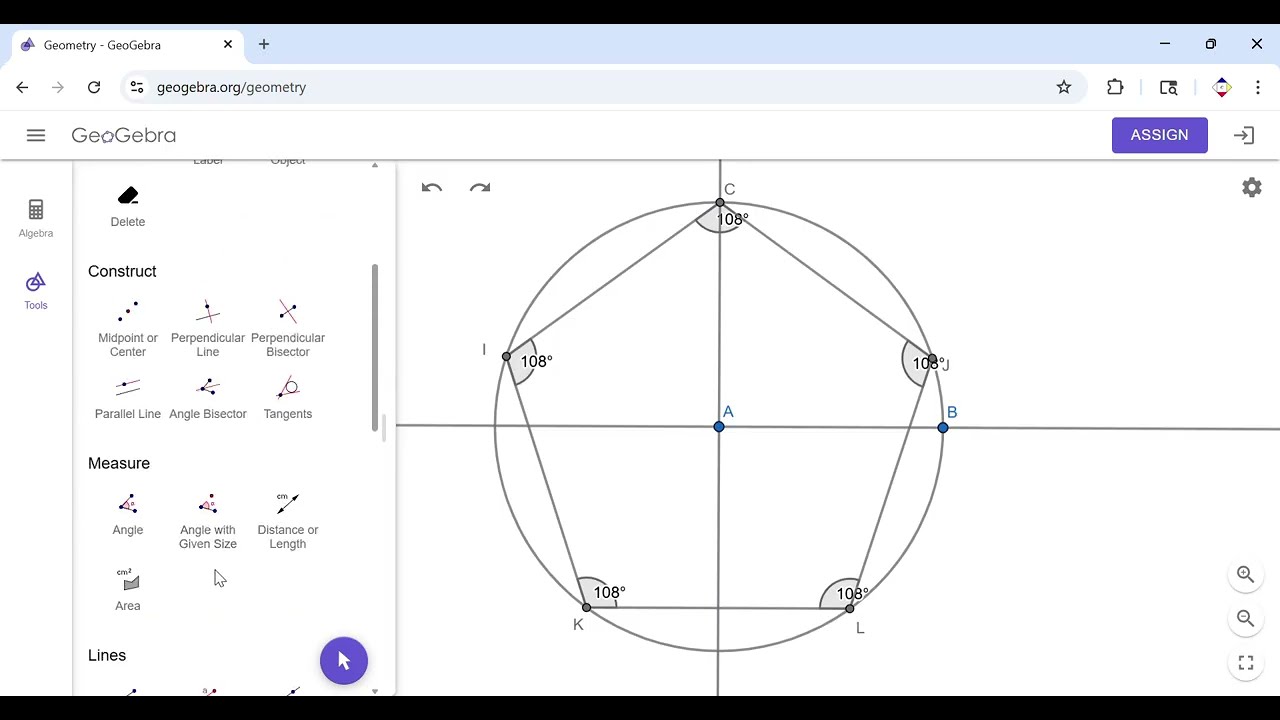Enter fullscreen mode
Image resolution: width=1280 pixels, height=720 pixels.
click(1246, 663)
